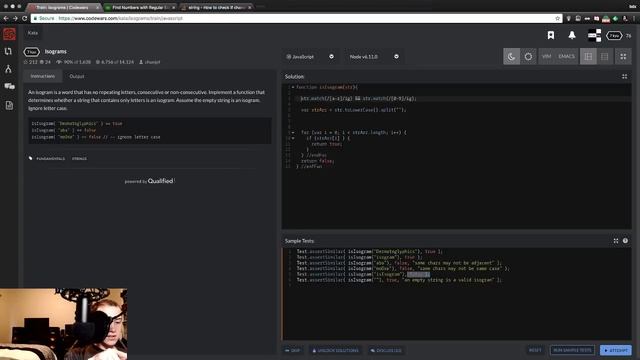Screen dimensions: 640x360
Task: Open the forum chat bubbles sidebar icon
Action: point(9,86)
